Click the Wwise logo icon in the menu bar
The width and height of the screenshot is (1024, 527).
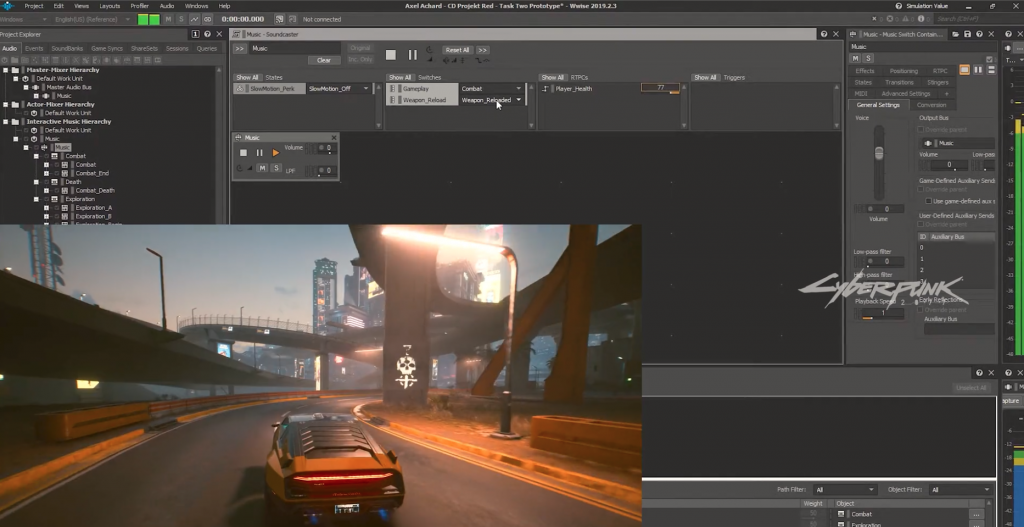pyautogui.click(x=6, y=6)
